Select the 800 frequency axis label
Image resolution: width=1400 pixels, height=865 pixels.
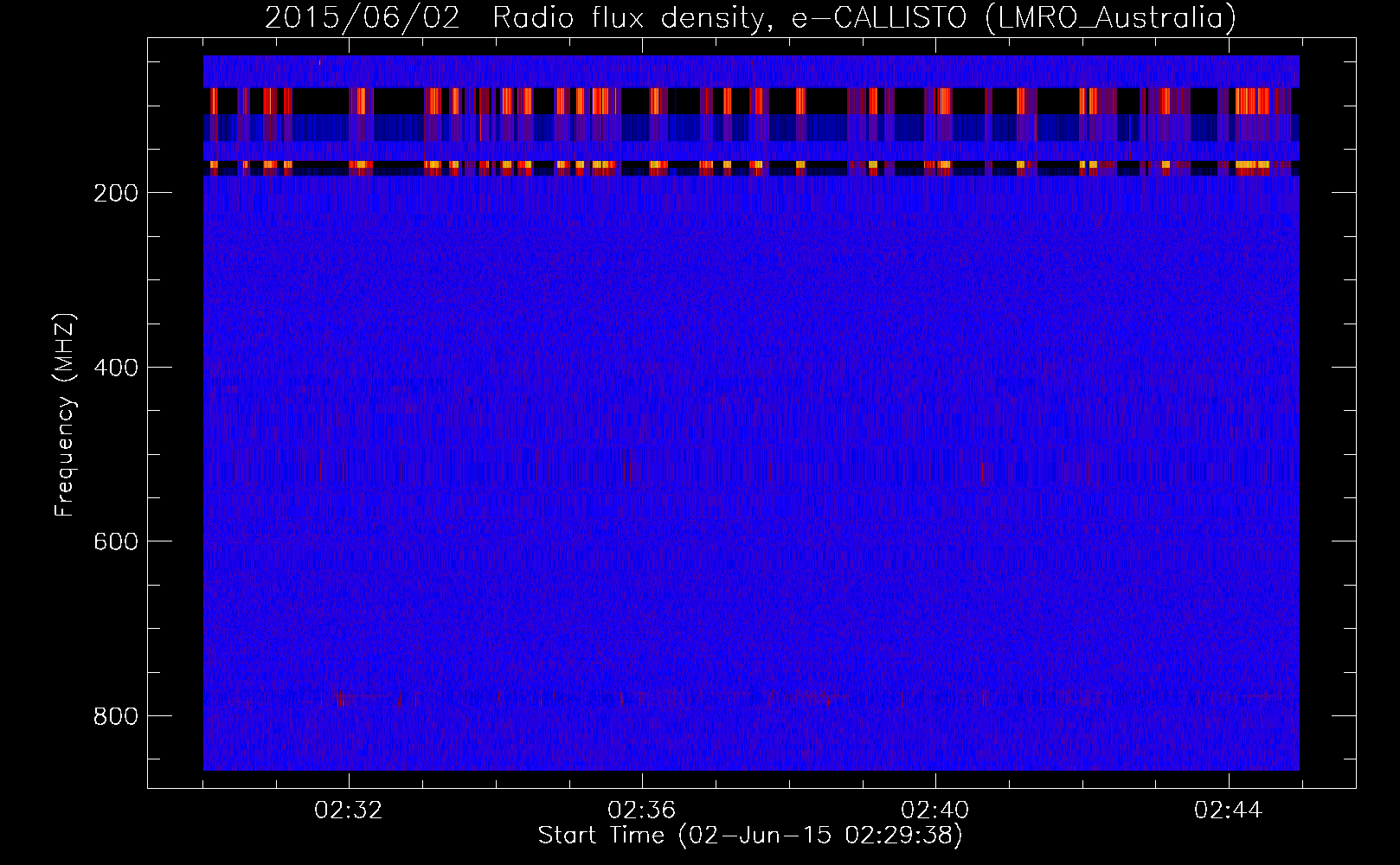pos(115,716)
